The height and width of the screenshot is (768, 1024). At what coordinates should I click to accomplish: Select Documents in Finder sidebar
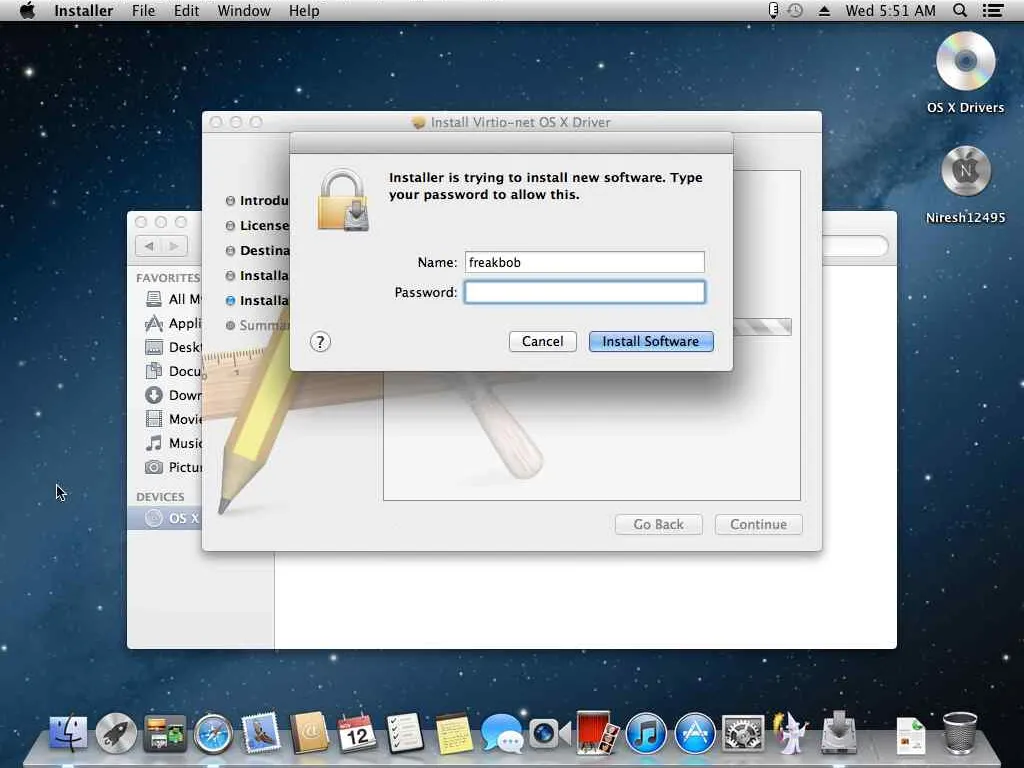(x=173, y=372)
